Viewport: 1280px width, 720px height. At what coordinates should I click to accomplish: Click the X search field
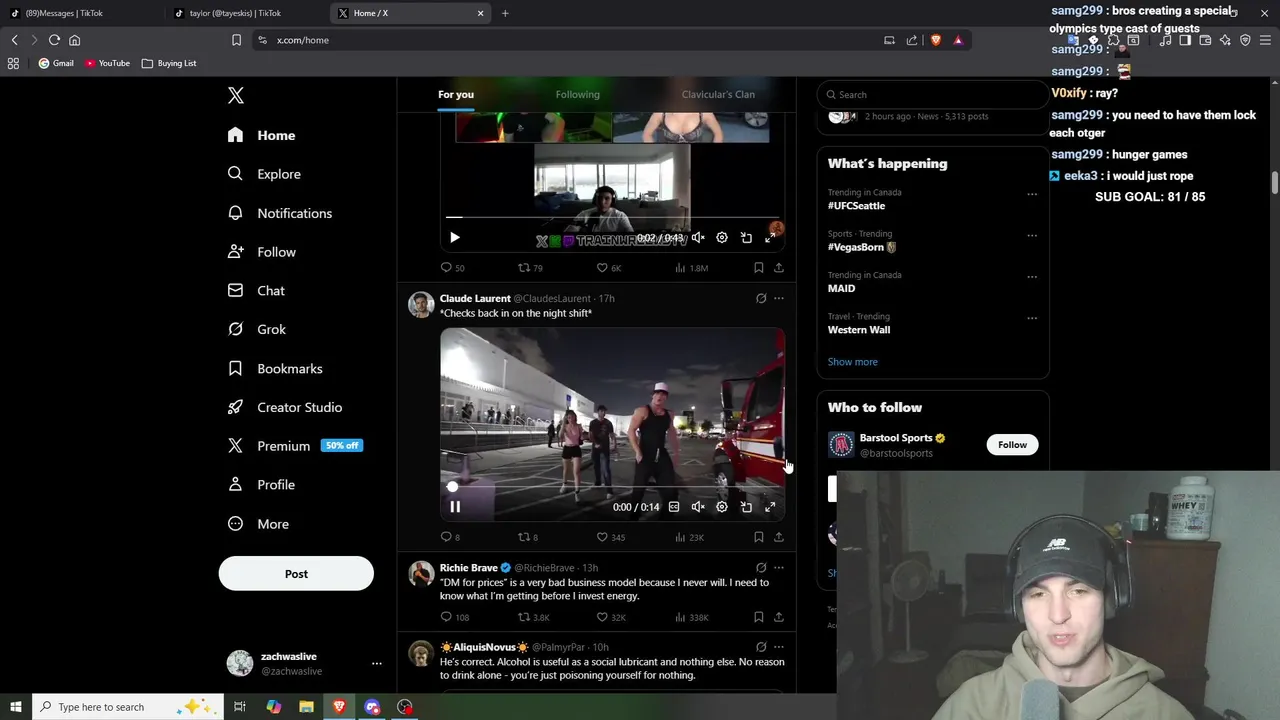tap(932, 94)
